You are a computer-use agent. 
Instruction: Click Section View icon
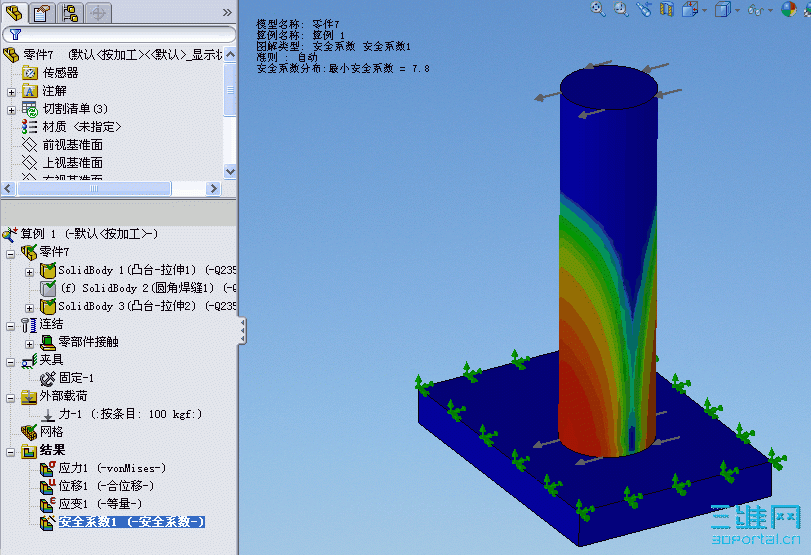click(x=667, y=9)
